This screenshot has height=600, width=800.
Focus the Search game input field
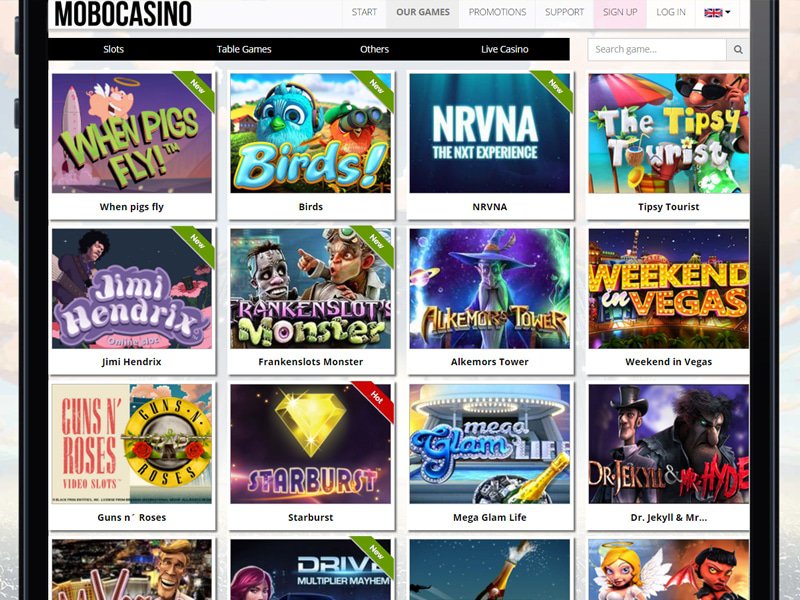point(657,49)
